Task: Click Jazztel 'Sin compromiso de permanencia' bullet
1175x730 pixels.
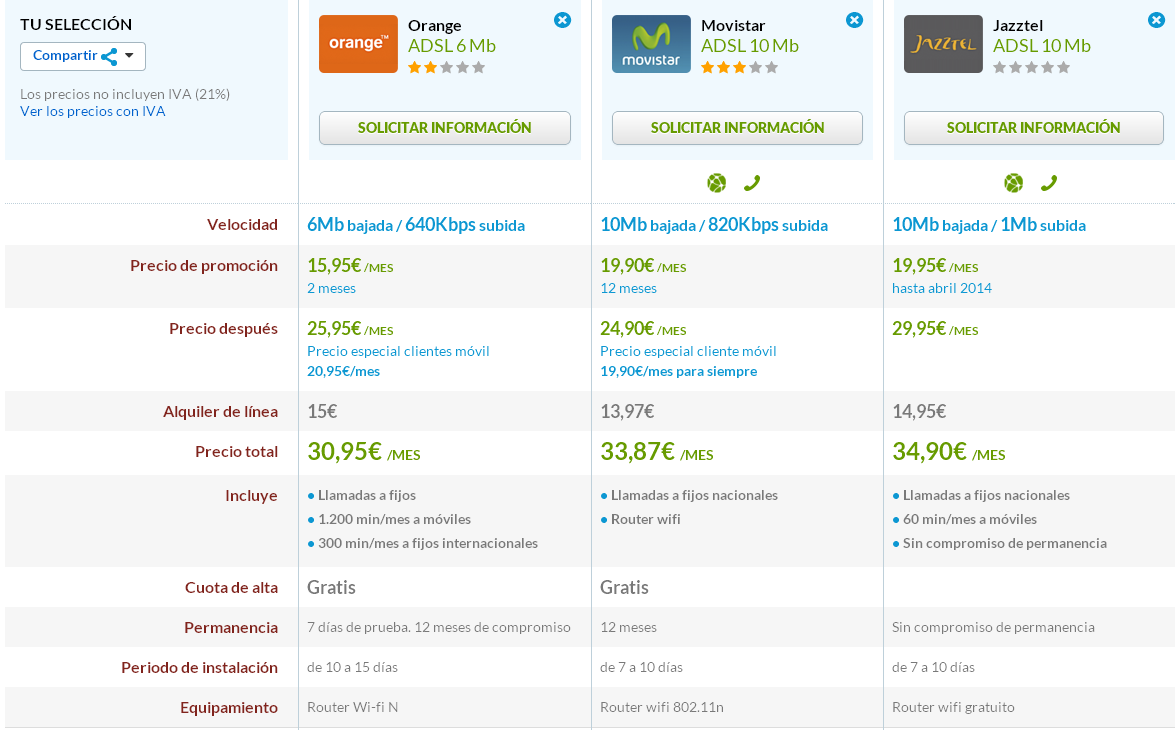Action: click(x=1004, y=543)
